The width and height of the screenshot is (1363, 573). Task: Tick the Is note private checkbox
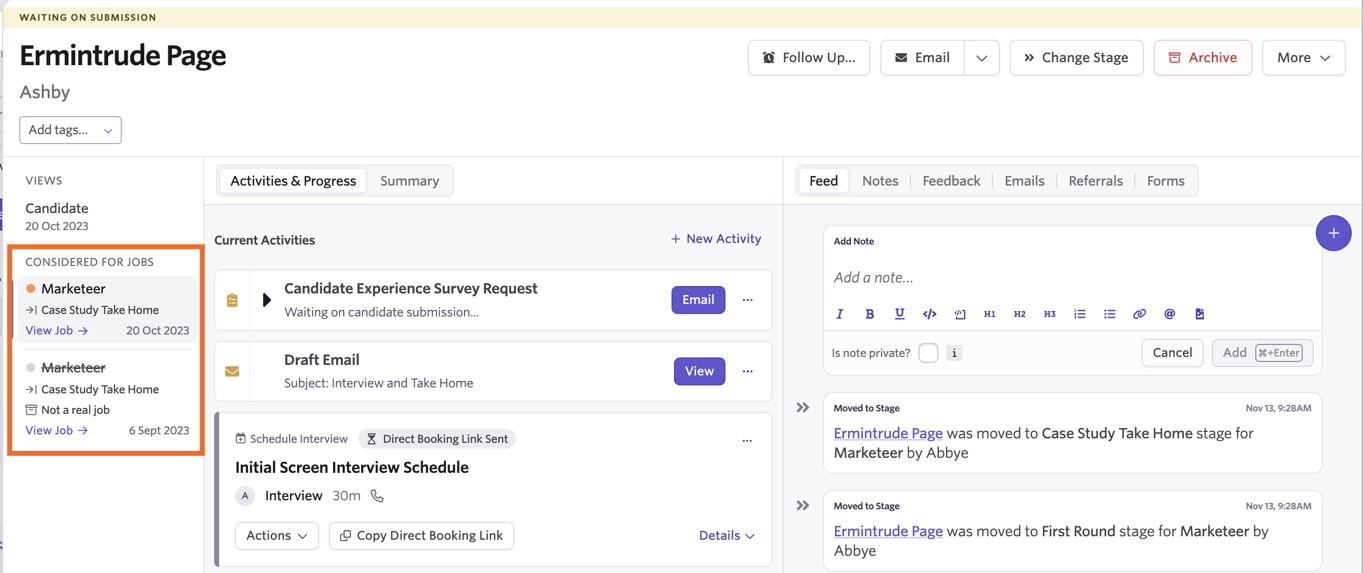928,353
